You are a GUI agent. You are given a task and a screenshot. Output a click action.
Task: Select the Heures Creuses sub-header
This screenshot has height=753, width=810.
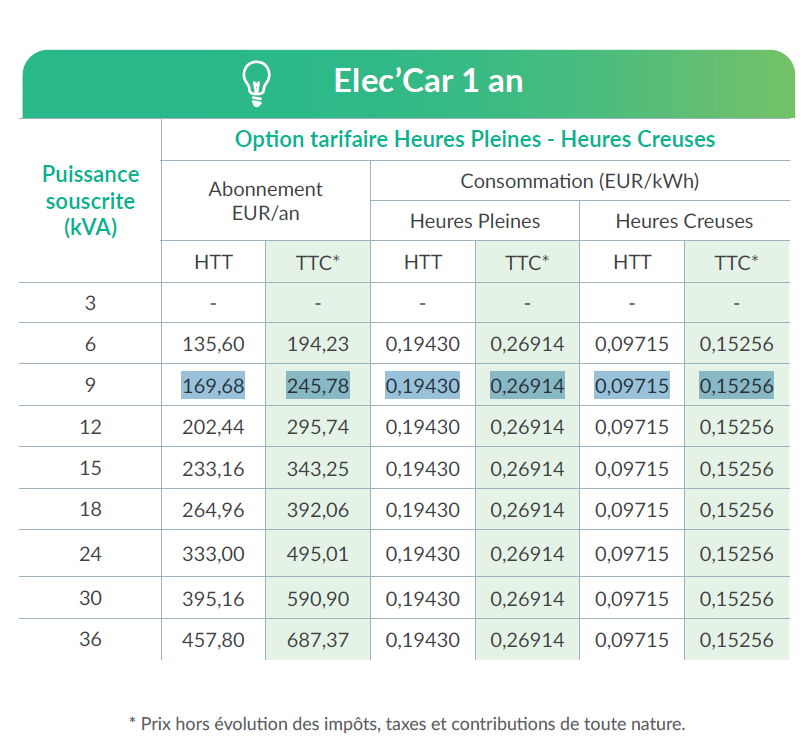click(x=684, y=221)
